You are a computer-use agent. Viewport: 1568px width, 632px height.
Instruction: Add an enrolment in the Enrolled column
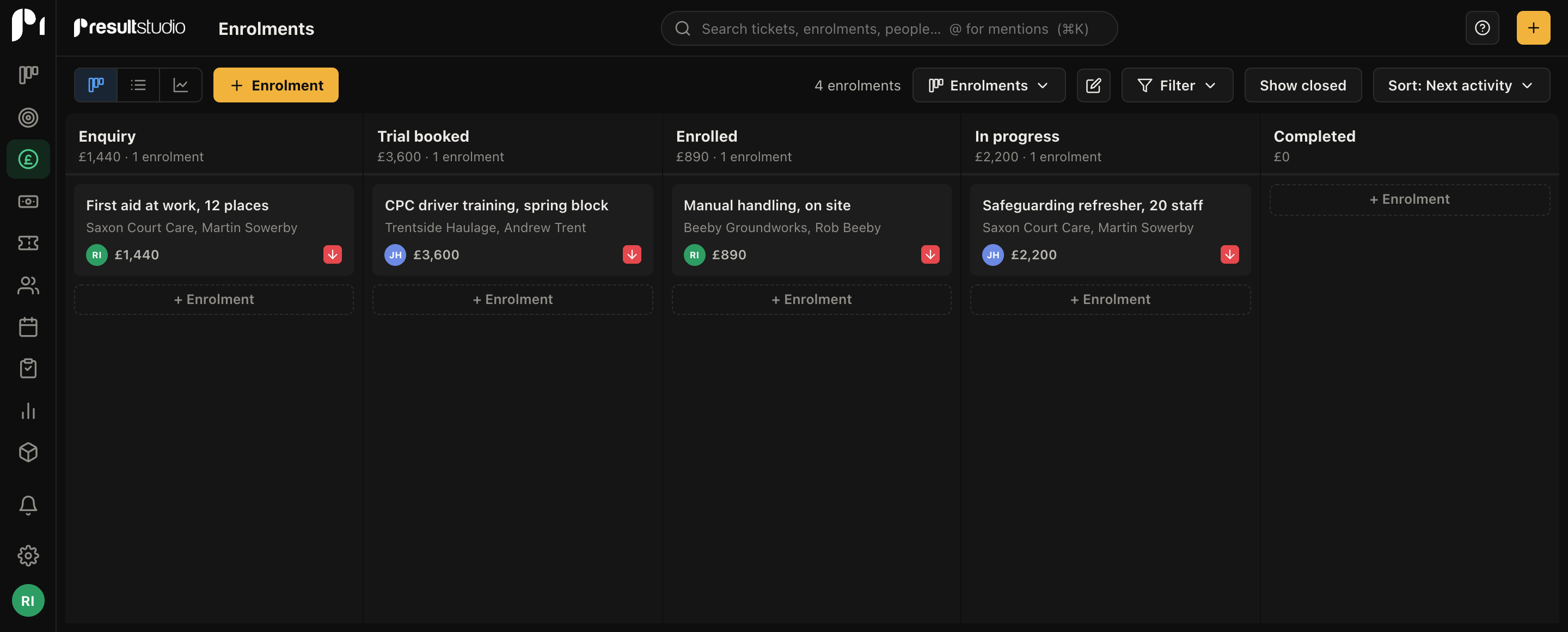811,300
